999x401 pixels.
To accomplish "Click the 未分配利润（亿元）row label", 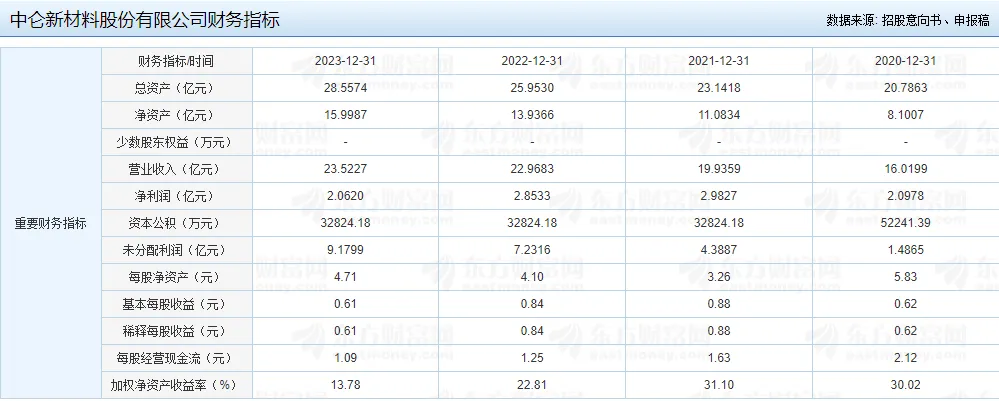I will 176,251.
